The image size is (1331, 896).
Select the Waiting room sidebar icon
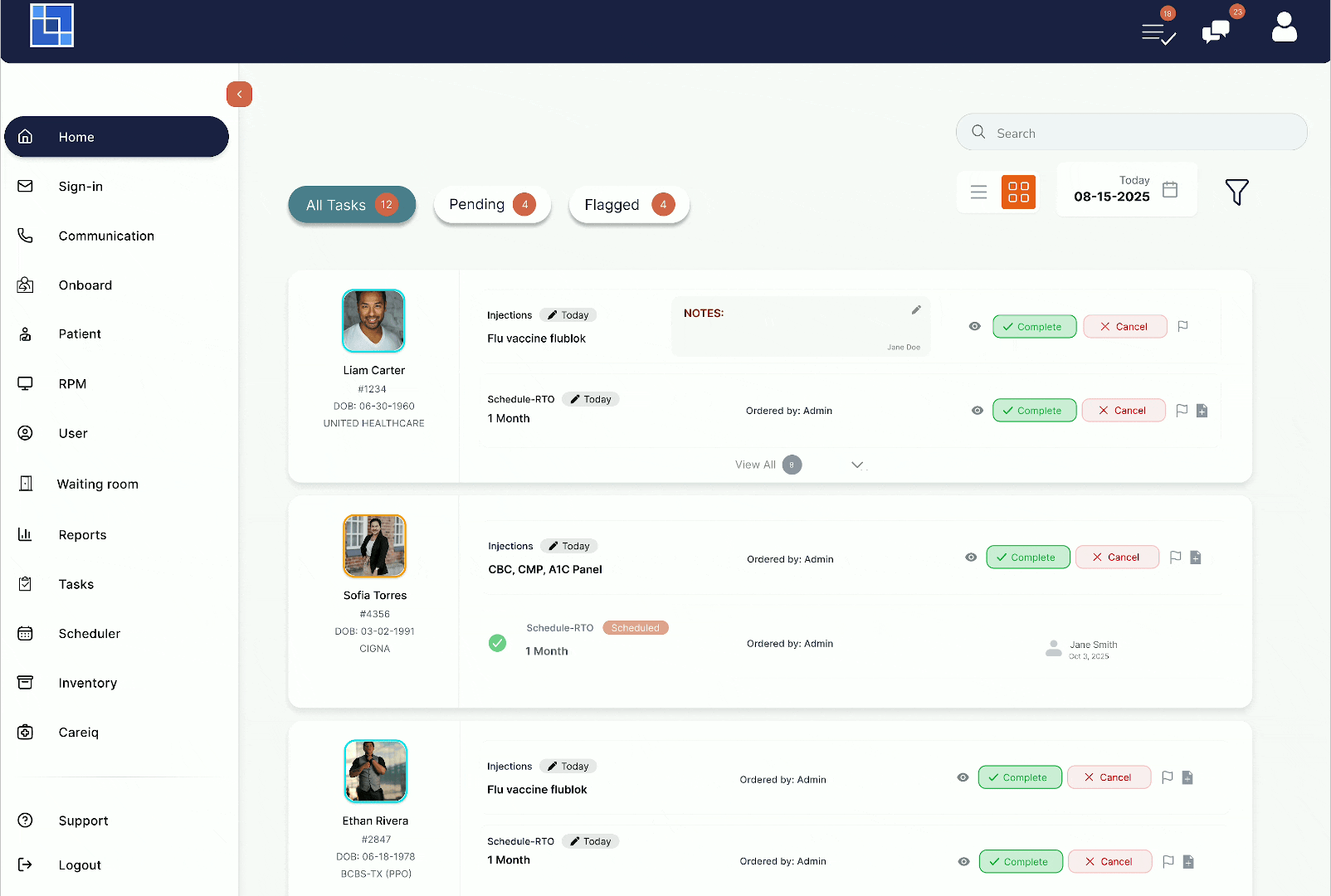[26, 484]
